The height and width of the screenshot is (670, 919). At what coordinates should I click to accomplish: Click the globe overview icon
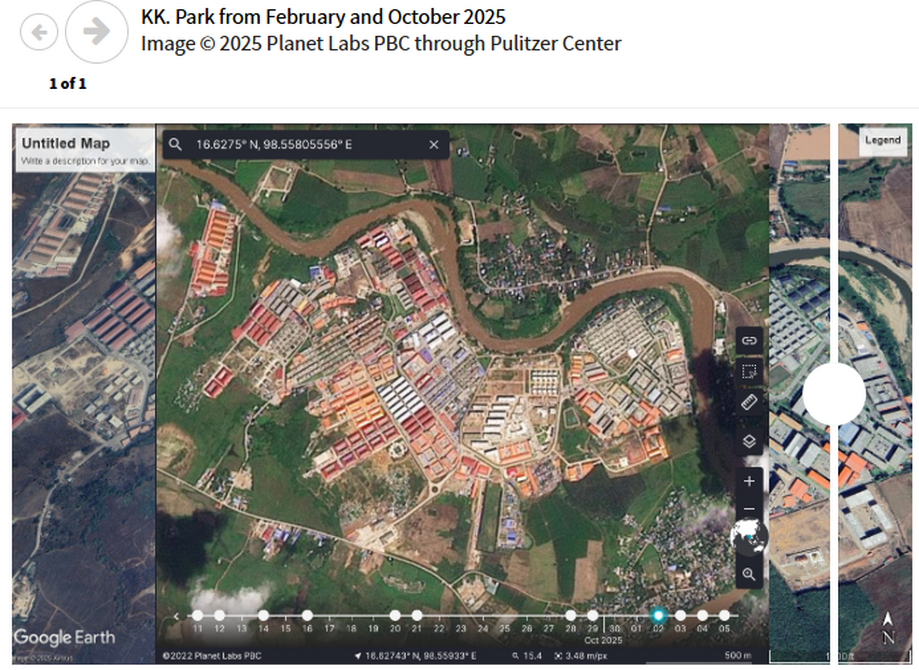pyautogui.click(x=749, y=536)
